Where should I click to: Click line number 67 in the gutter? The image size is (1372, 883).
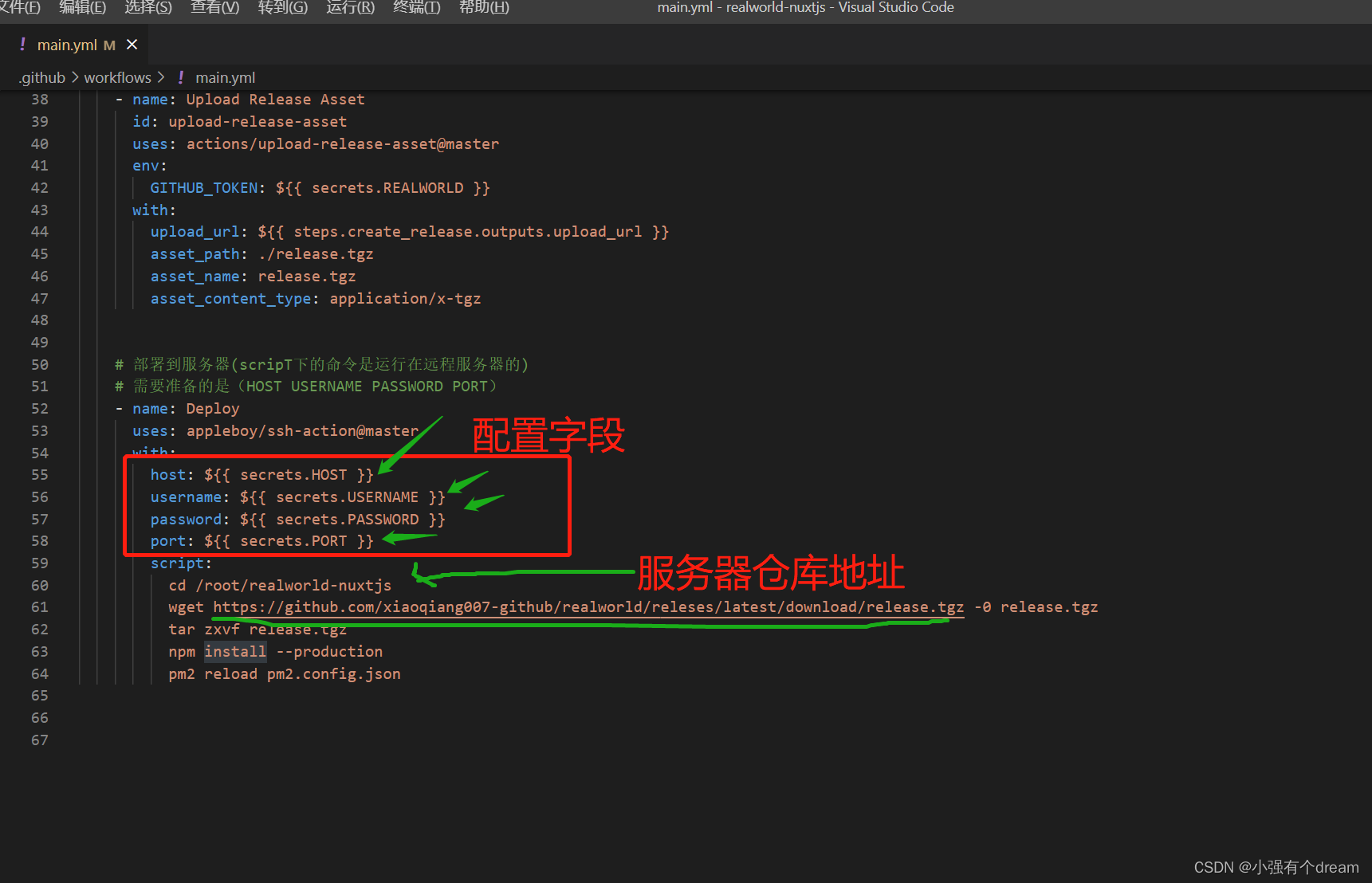[40, 740]
